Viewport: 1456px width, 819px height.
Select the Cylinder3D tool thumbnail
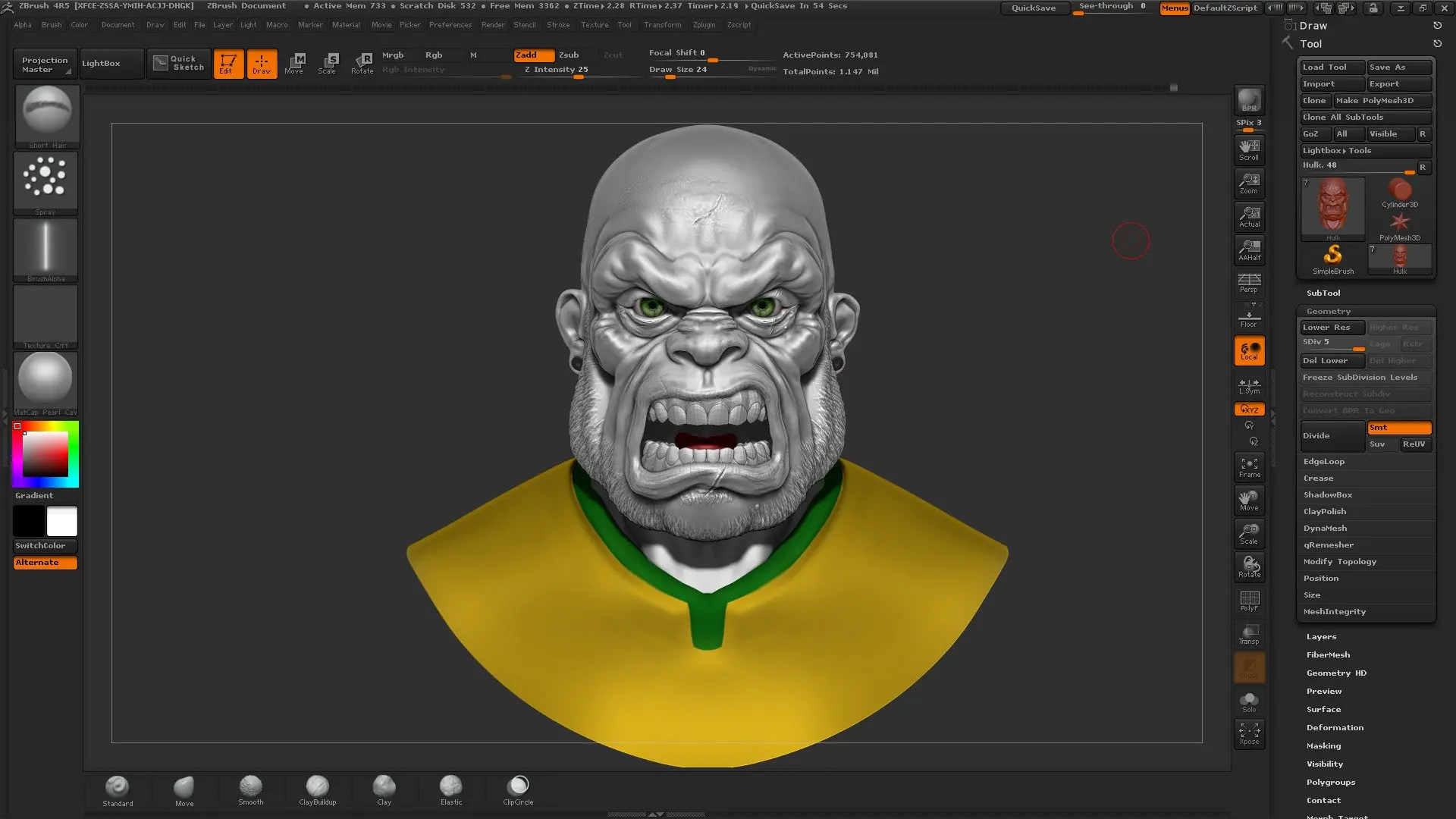[1399, 193]
